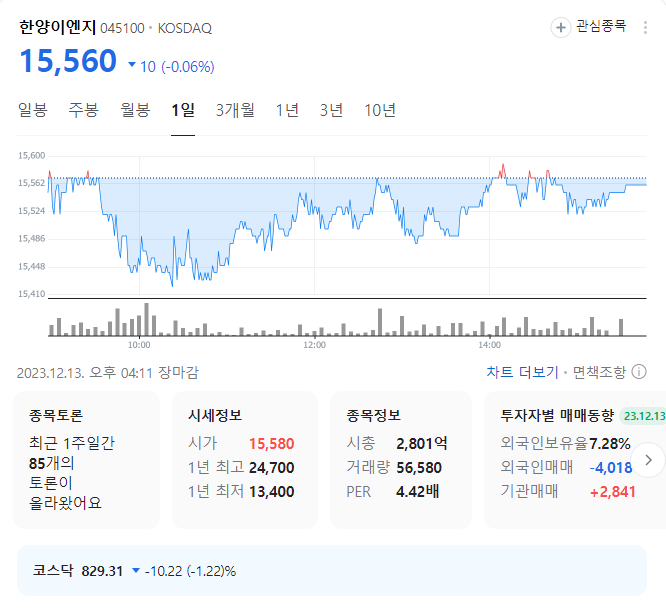Viewport: 666px width, 609px height.
Task: Open the 시세정보 card
Action: 245,460
